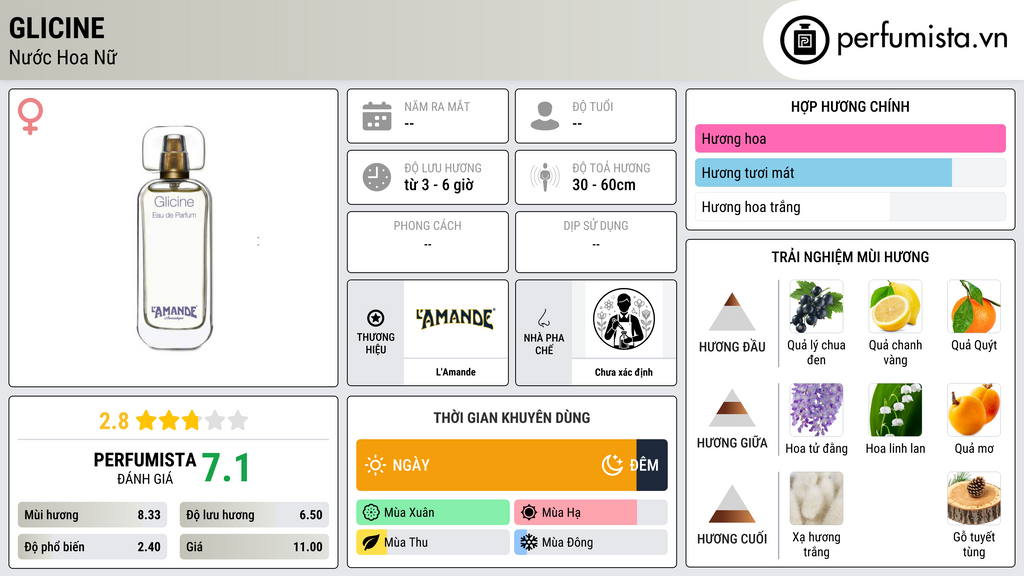1024x576 pixels.
Task: Click the Nước Hoa Nữ subtitle
Action: pyautogui.click(x=63, y=57)
